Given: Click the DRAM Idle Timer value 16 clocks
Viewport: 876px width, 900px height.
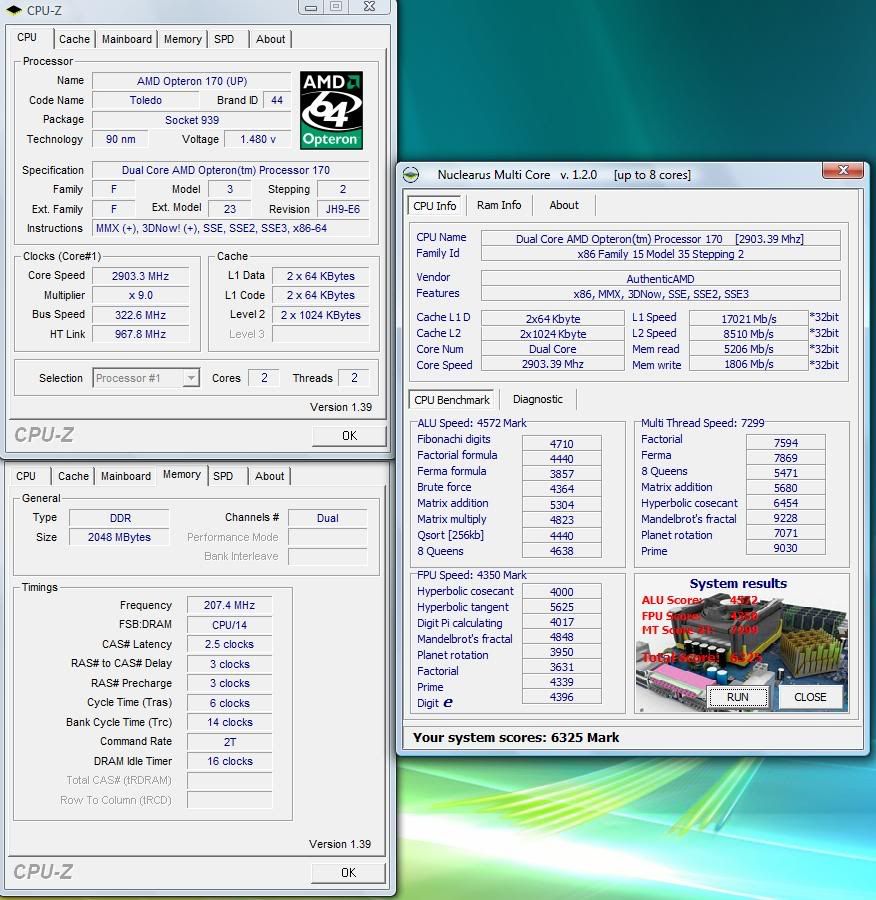Looking at the screenshot, I should [229, 761].
